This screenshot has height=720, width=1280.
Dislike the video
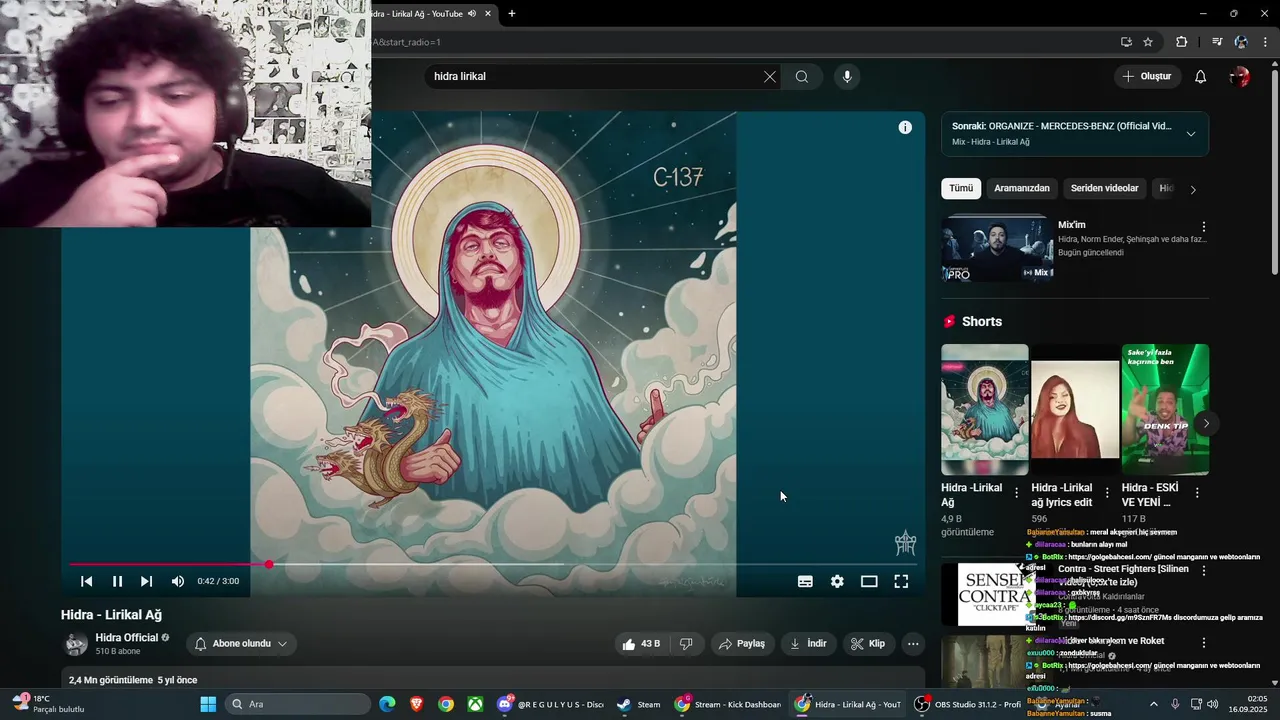click(x=686, y=644)
